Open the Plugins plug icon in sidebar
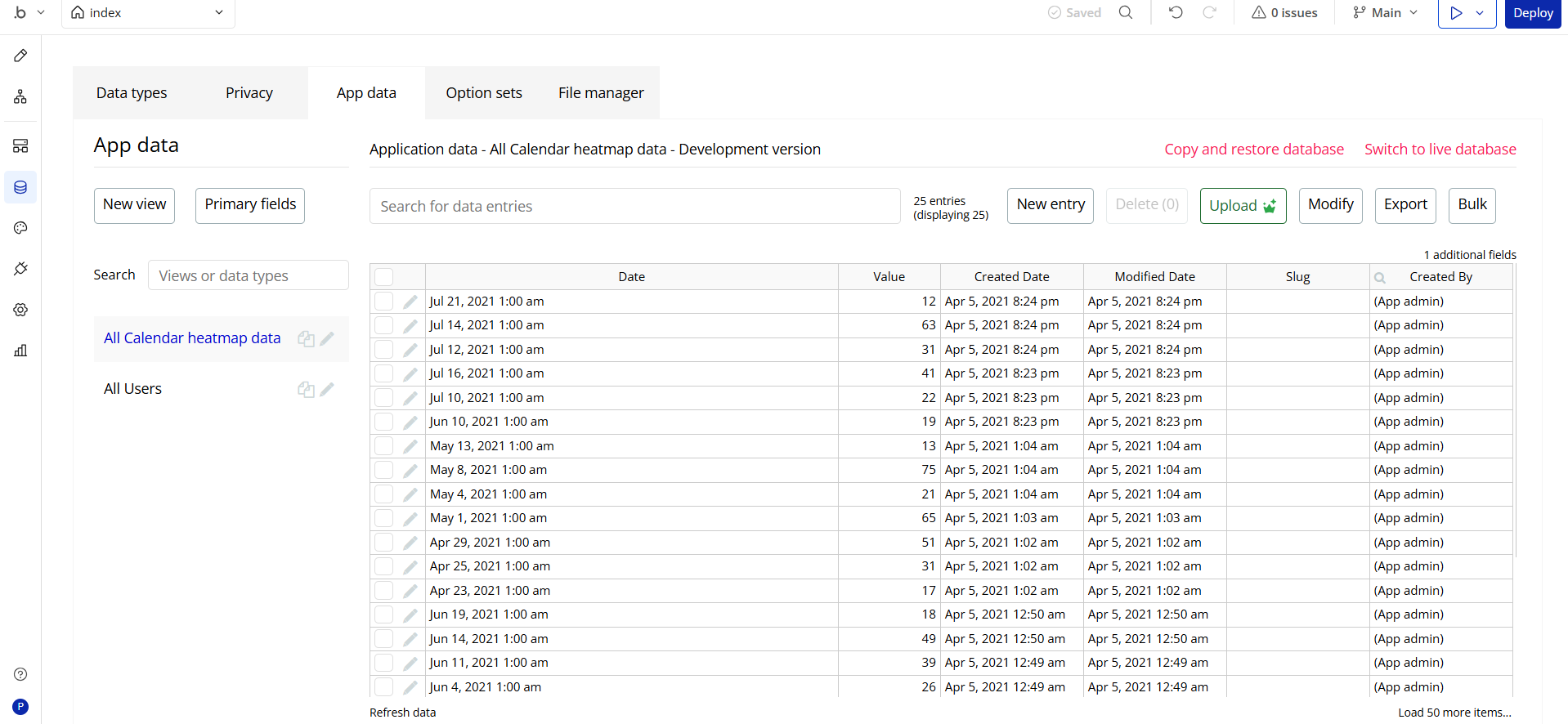This screenshot has width=1568, height=724. pyautogui.click(x=20, y=269)
